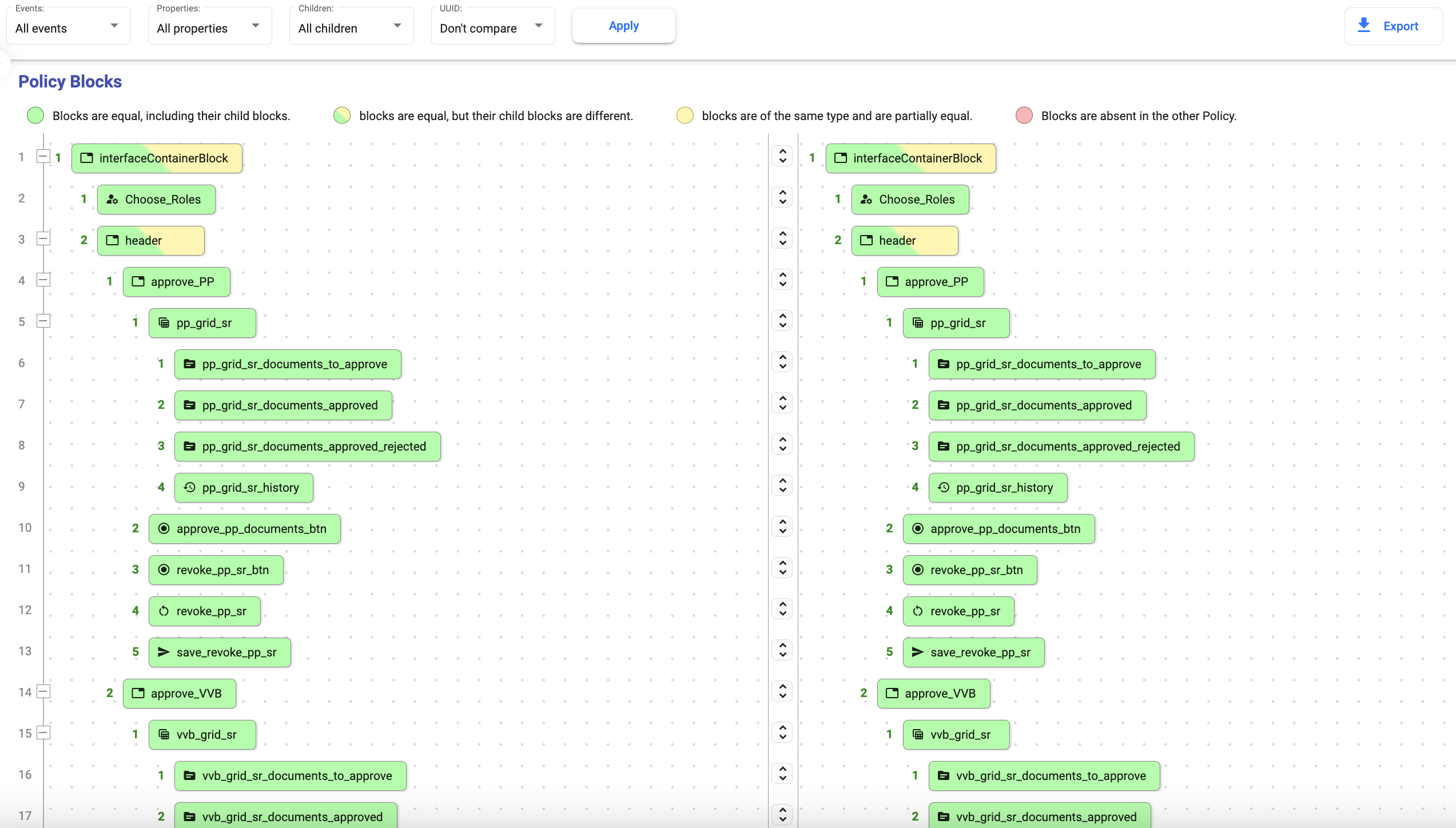Select left pp_grid_sr_documents_to_approve block

click(x=288, y=364)
